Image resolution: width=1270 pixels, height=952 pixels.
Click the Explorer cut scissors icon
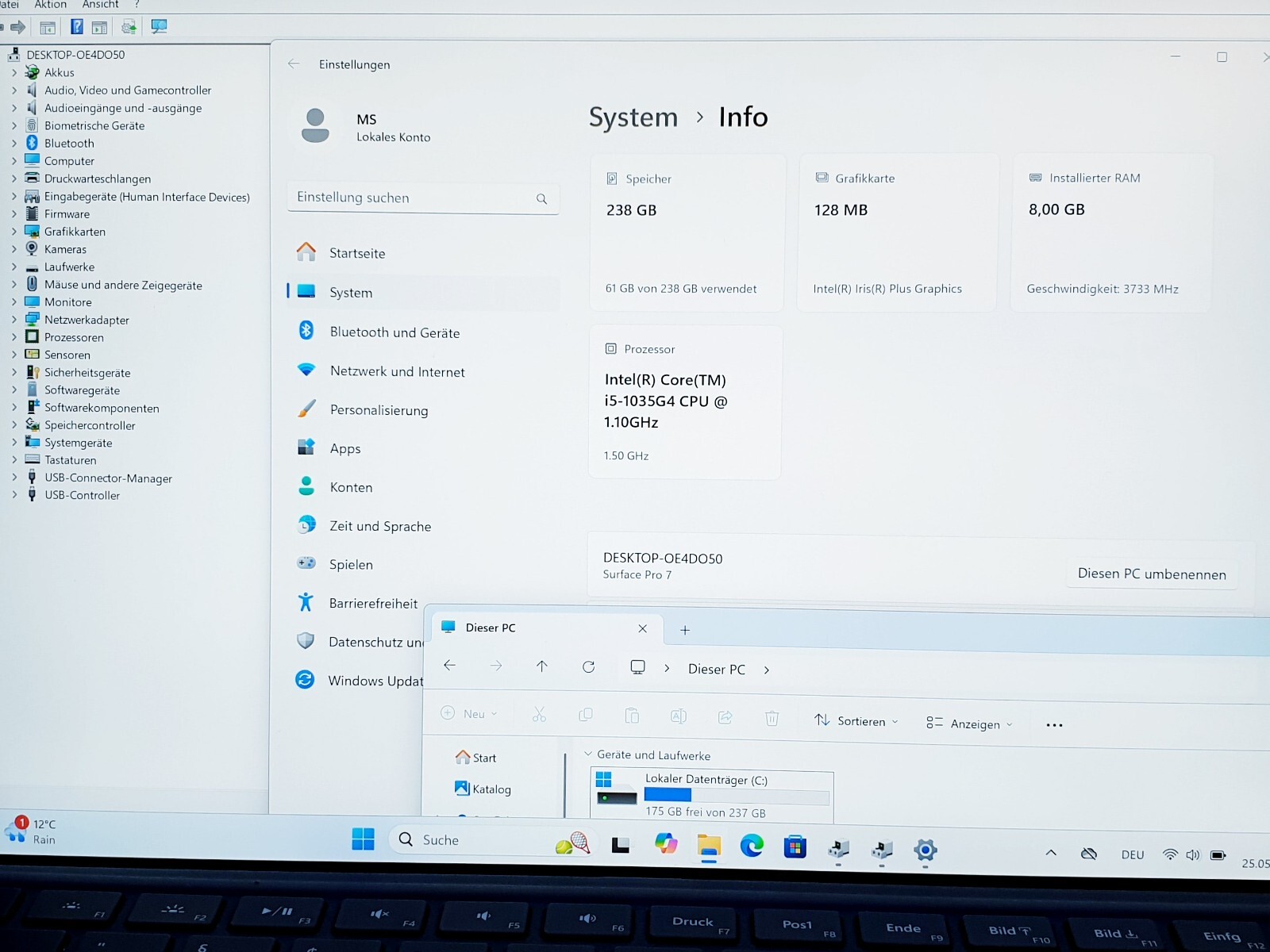[540, 715]
